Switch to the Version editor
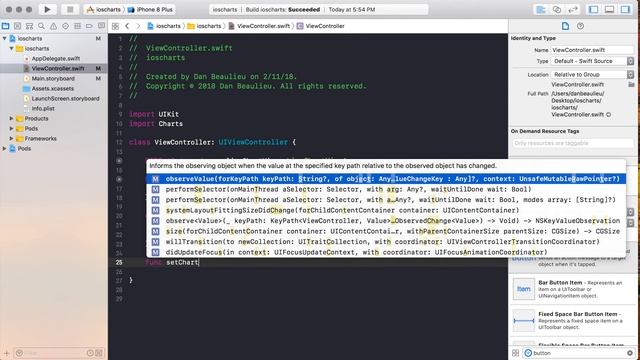This screenshot has height=360, width=640. click(573, 9)
